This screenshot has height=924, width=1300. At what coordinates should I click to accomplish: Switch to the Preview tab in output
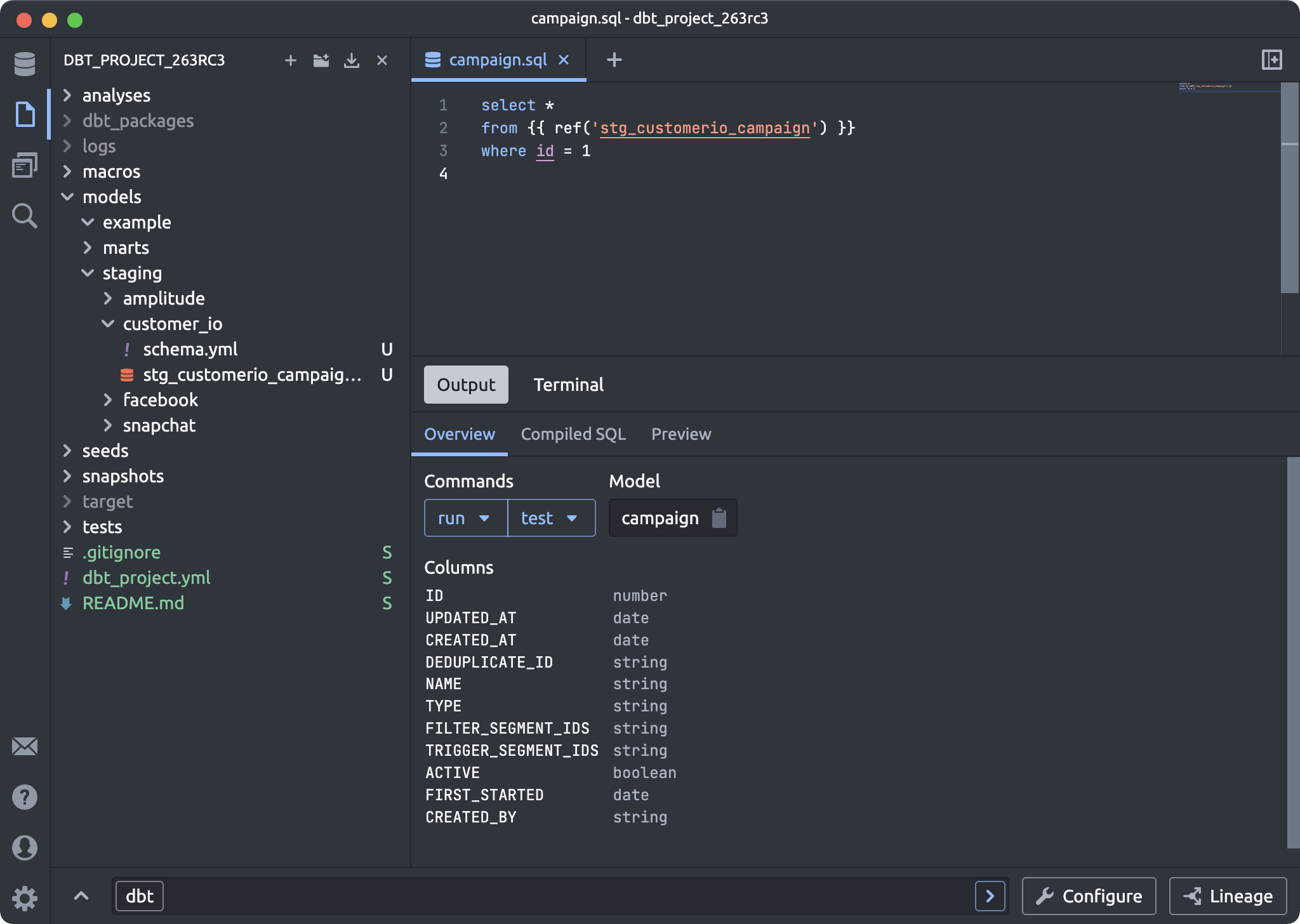click(681, 433)
